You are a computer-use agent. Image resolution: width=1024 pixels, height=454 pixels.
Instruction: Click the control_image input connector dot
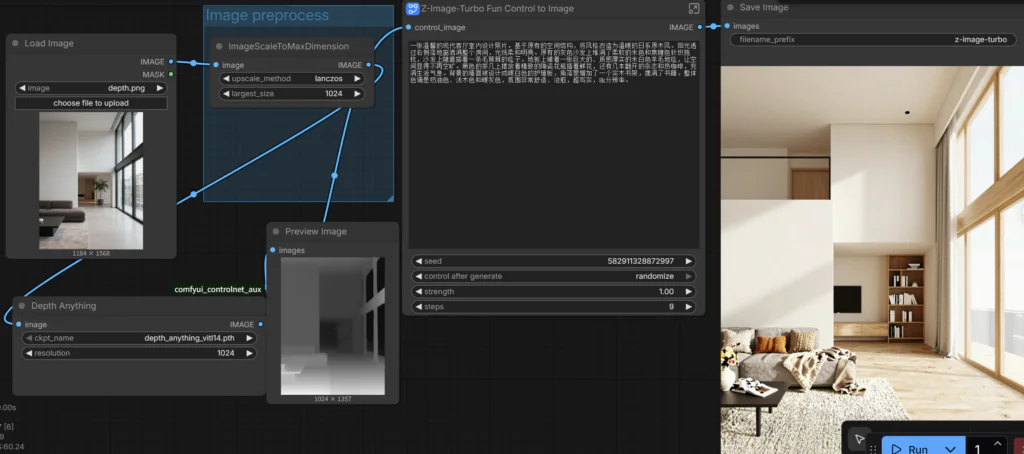[x=408, y=27]
